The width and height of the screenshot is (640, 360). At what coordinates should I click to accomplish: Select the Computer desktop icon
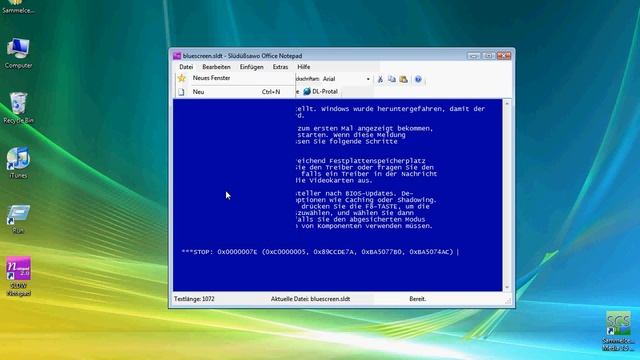(18, 53)
